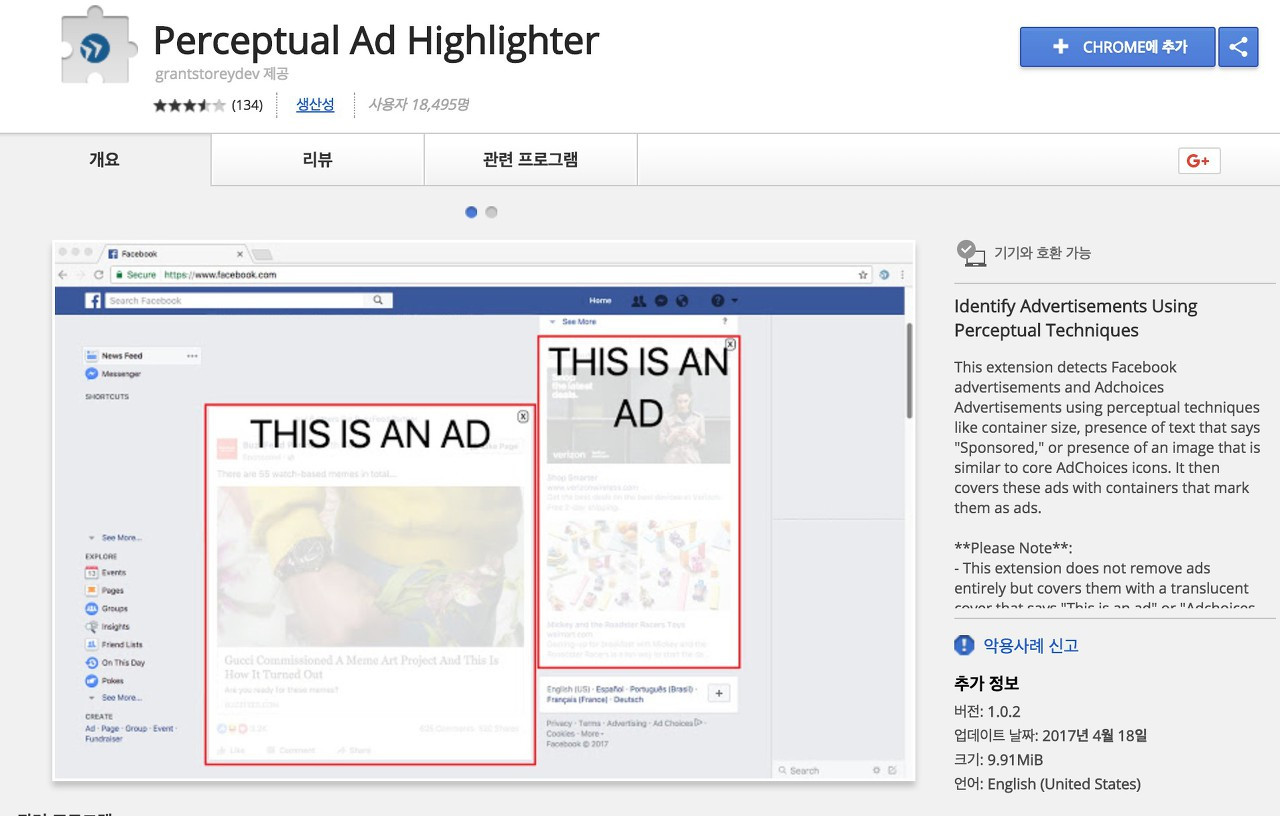Click the description starting 'This extension detects Facebook'
The width and height of the screenshot is (1280, 816).
pos(1107,437)
